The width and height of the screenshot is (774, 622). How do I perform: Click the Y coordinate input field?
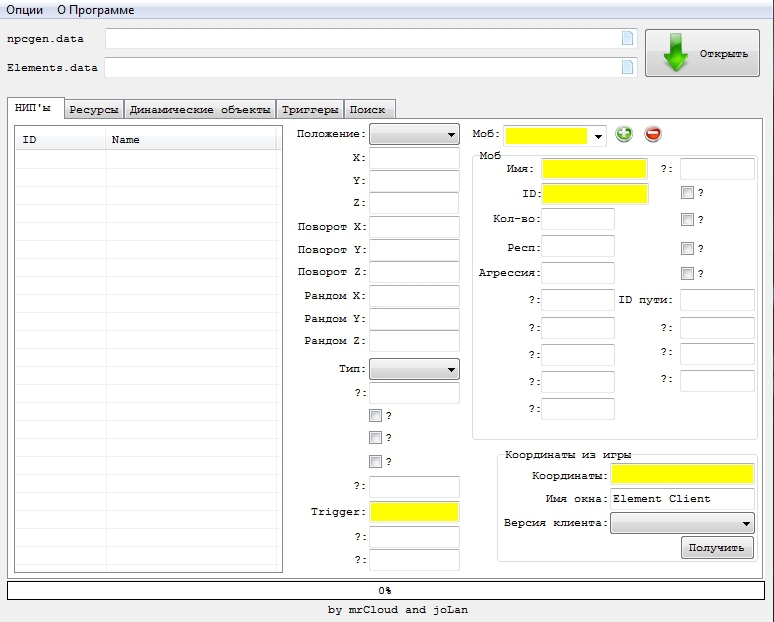pos(414,181)
